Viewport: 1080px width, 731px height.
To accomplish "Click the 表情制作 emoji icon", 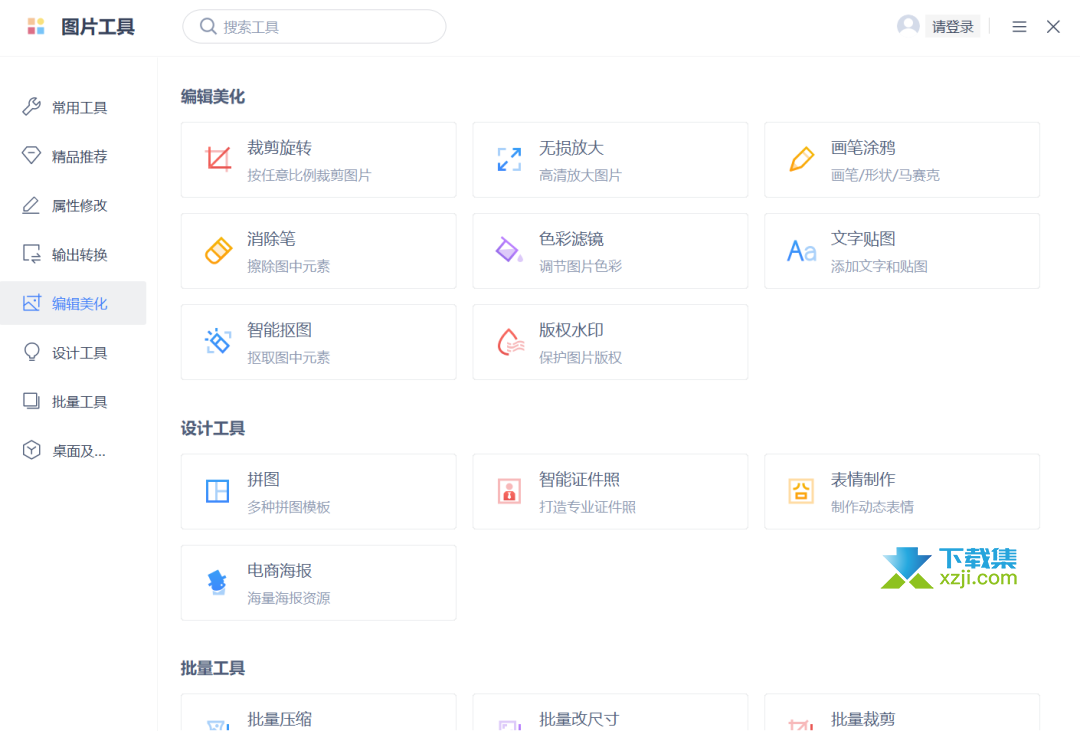I will [801, 491].
